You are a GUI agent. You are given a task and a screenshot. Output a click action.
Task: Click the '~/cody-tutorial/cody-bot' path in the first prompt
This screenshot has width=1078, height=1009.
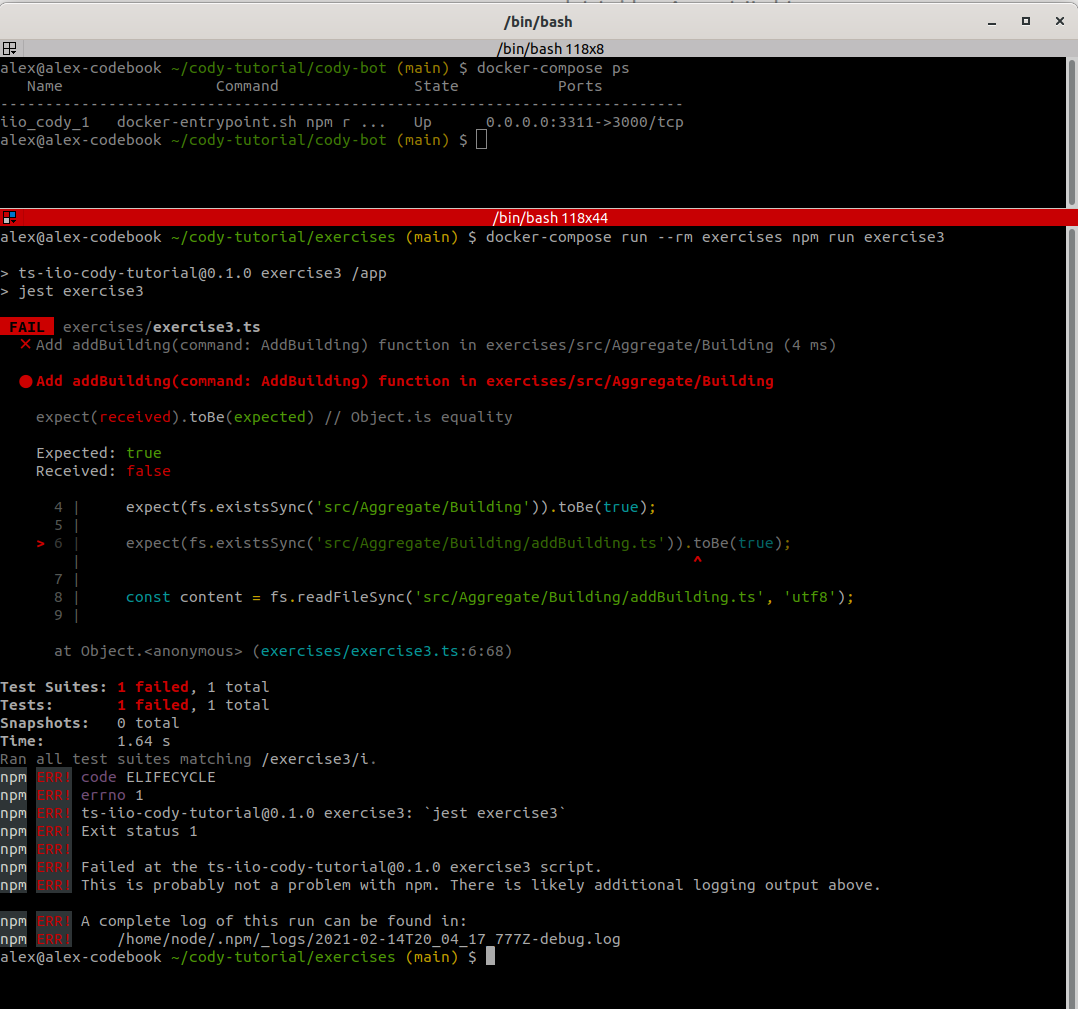tap(278, 68)
